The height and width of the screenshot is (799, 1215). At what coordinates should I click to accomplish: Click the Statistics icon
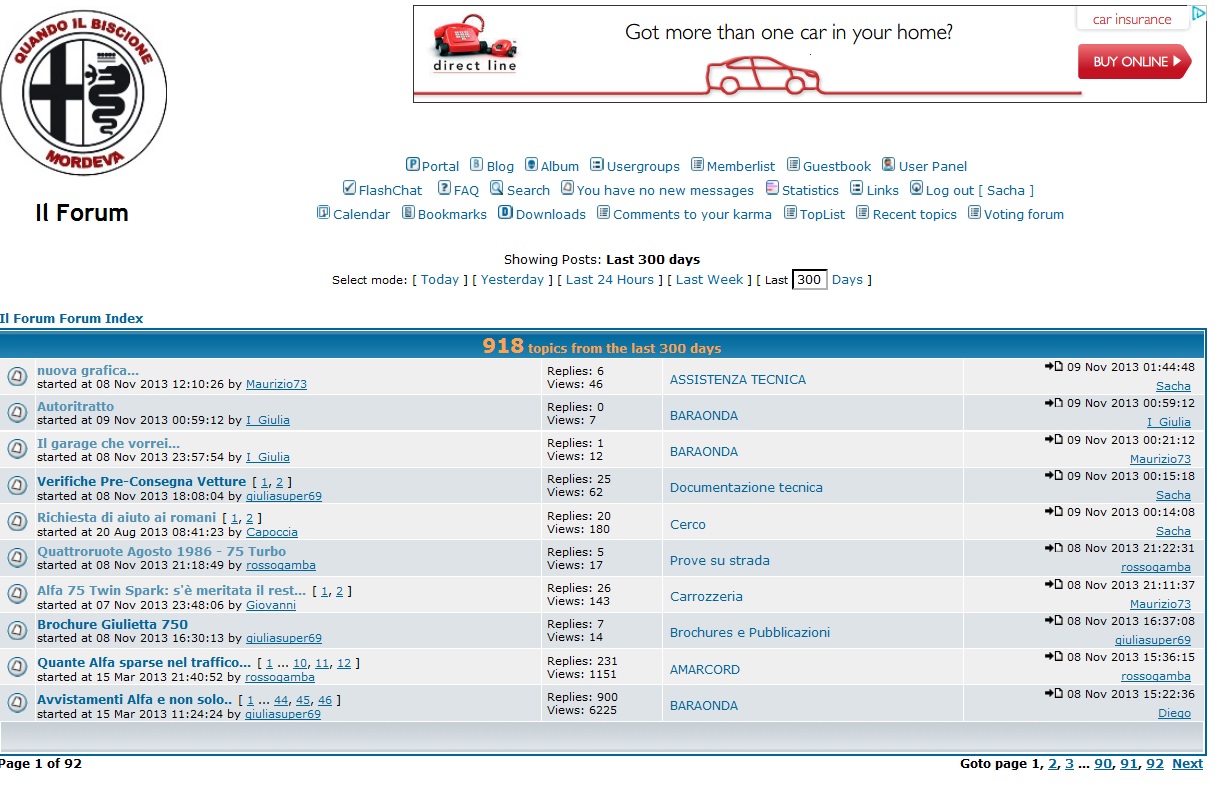(x=772, y=188)
